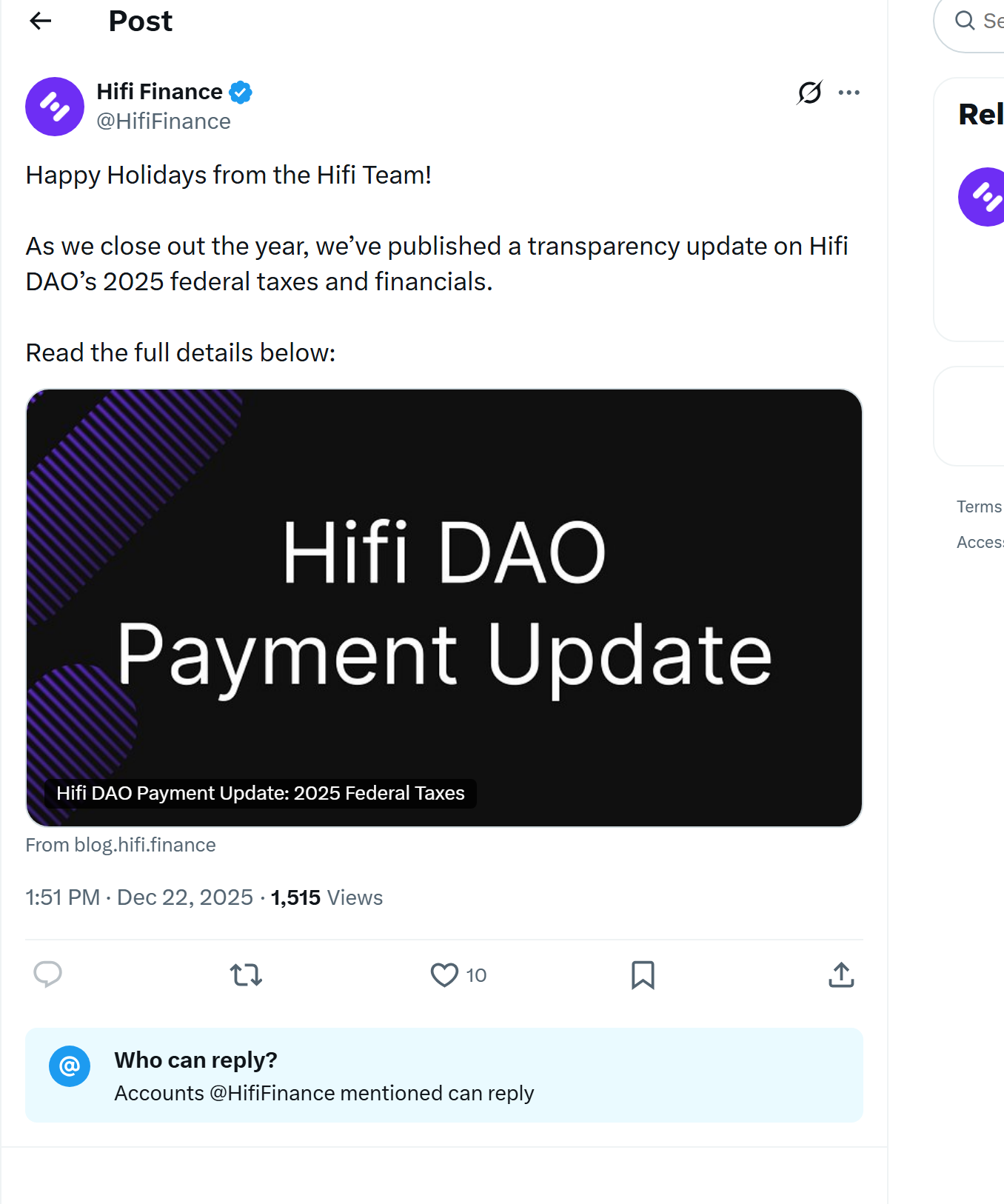The height and width of the screenshot is (1204, 1004).
Task: Click the back arrow to leave the post
Action: pyautogui.click(x=41, y=21)
